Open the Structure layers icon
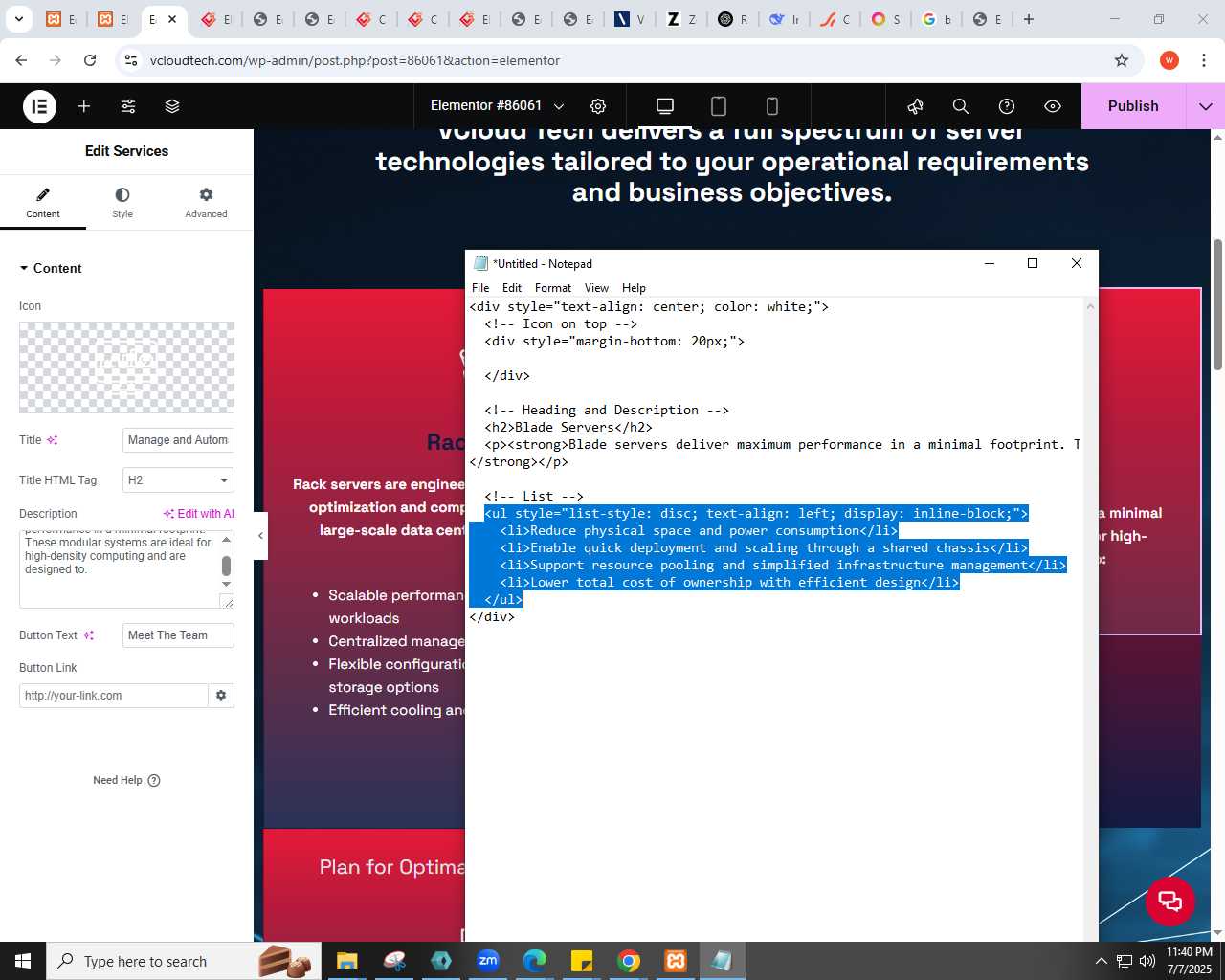 [172, 106]
